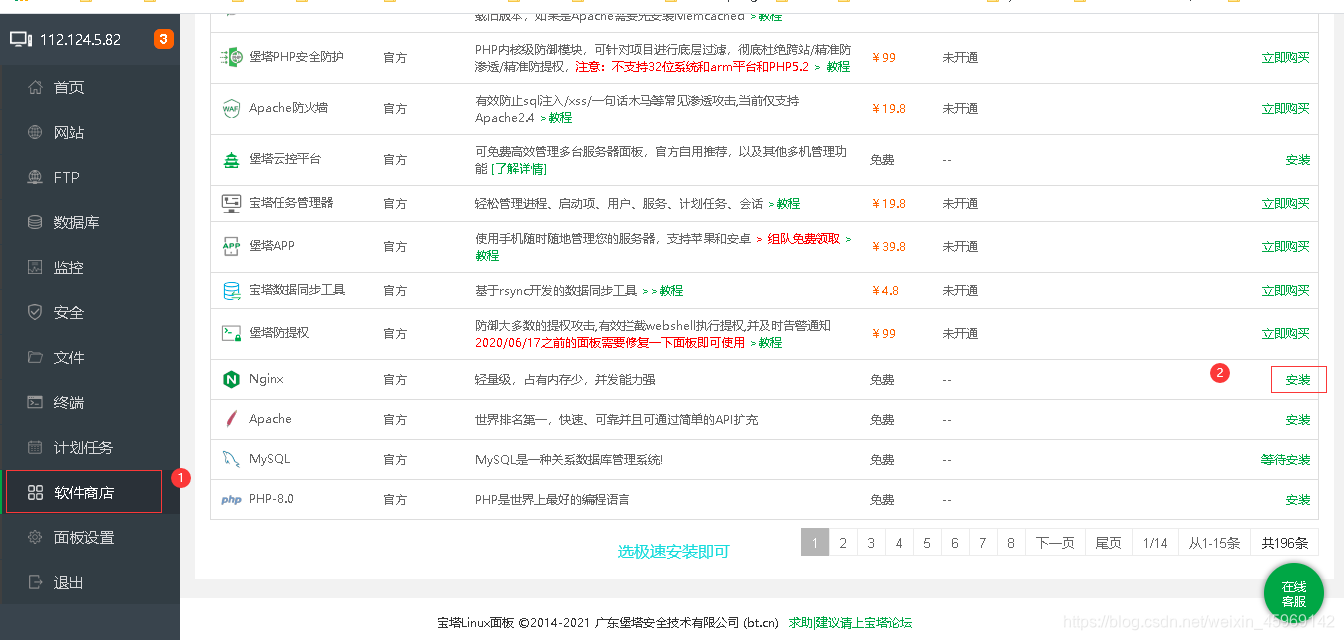Click the 堡塔APP icon
This screenshot has height=640, width=1344.
pyautogui.click(x=231, y=246)
